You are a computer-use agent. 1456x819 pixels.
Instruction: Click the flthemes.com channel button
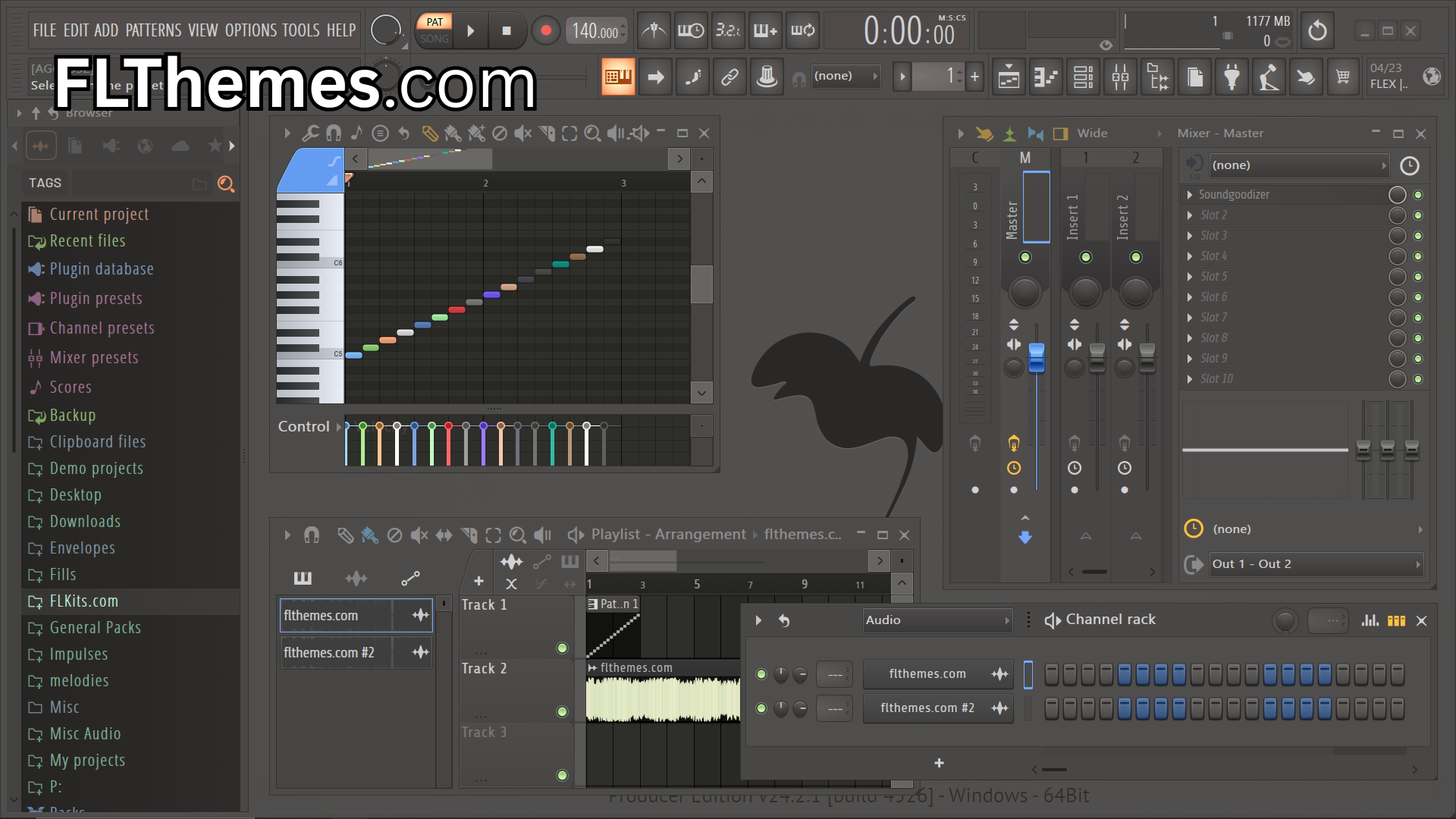(938, 674)
